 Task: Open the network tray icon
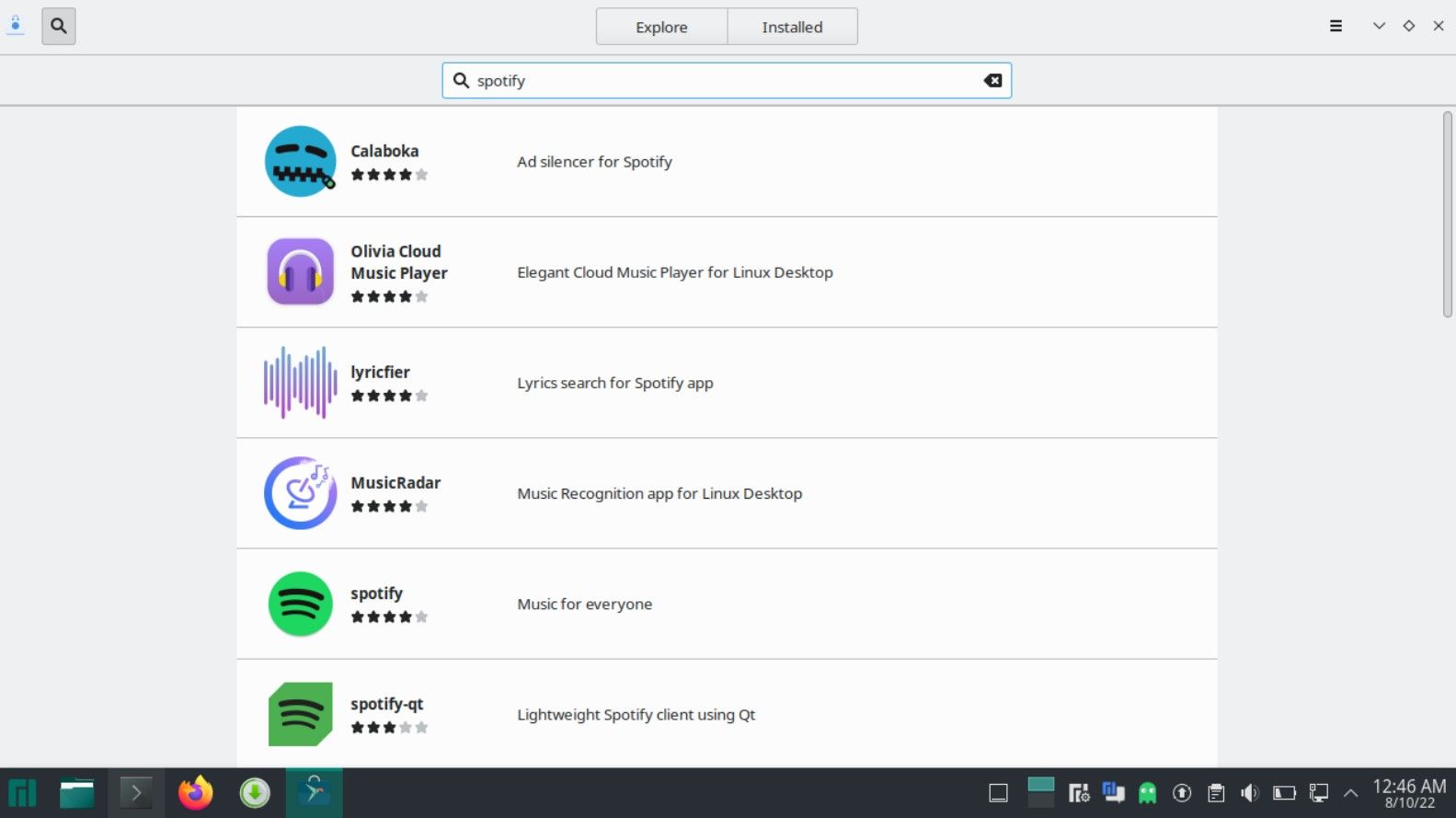pyautogui.click(x=1318, y=792)
